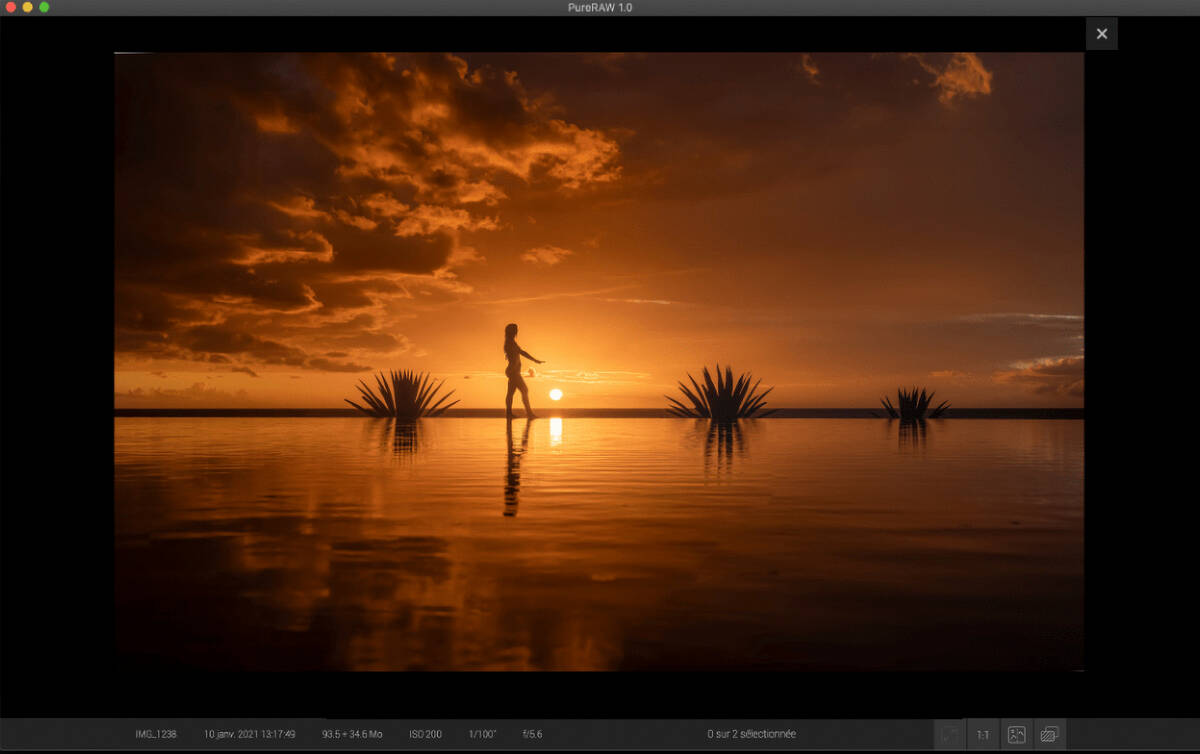Click the 93.5 + 34.6 Mo file size
Image resolution: width=1200 pixels, height=754 pixels.
point(352,734)
